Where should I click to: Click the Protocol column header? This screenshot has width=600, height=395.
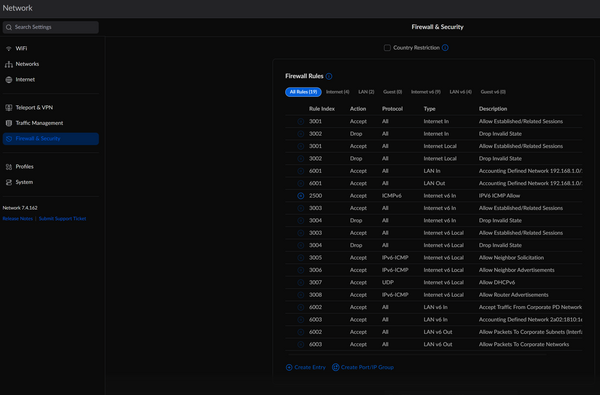[392, 109]
